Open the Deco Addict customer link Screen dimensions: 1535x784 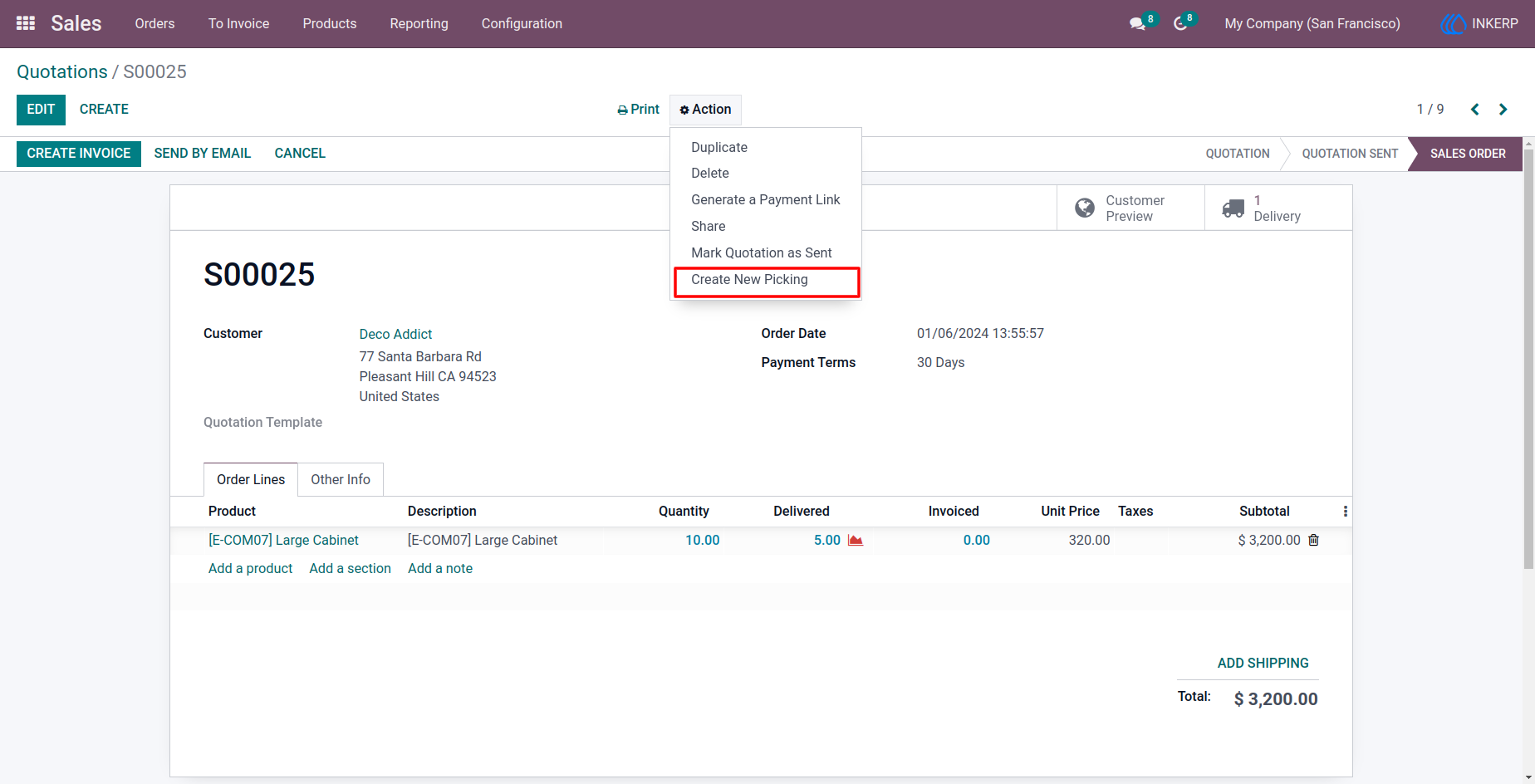point(395,334)
